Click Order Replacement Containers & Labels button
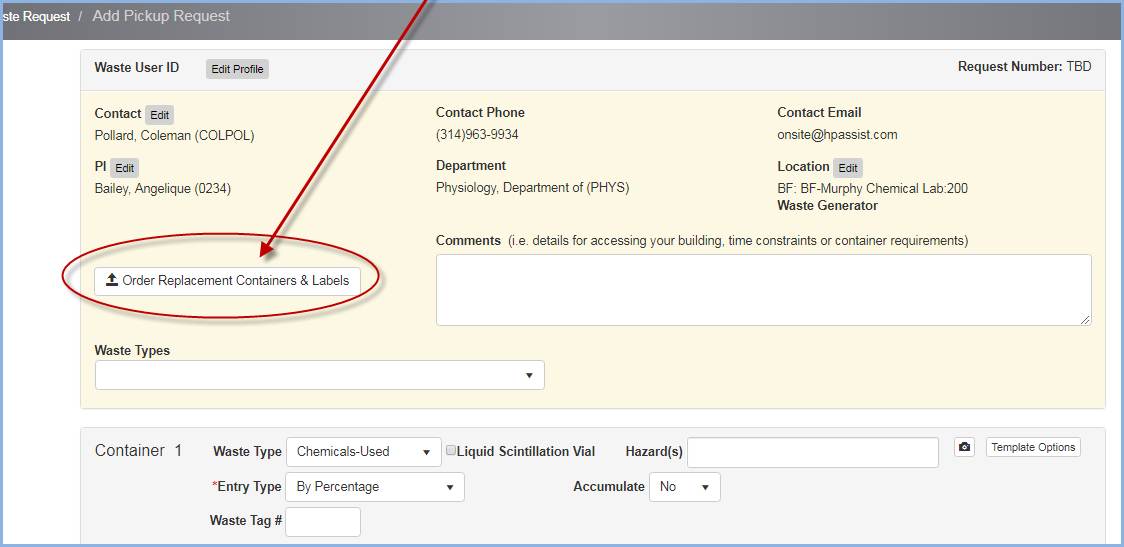This screenshot has height=547, width=1124. click(227, 281)
